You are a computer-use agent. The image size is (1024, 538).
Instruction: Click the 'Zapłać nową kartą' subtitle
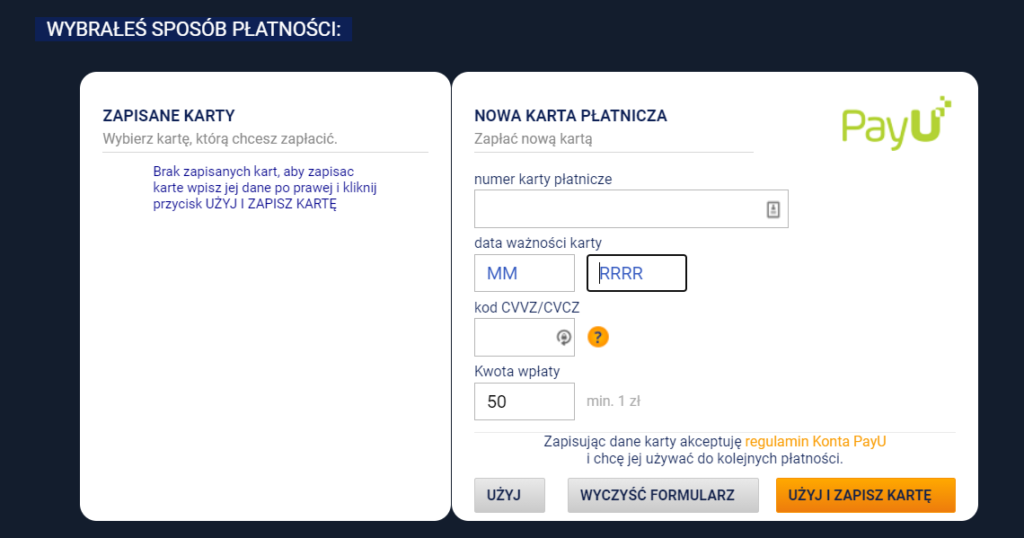pos(534,138)
